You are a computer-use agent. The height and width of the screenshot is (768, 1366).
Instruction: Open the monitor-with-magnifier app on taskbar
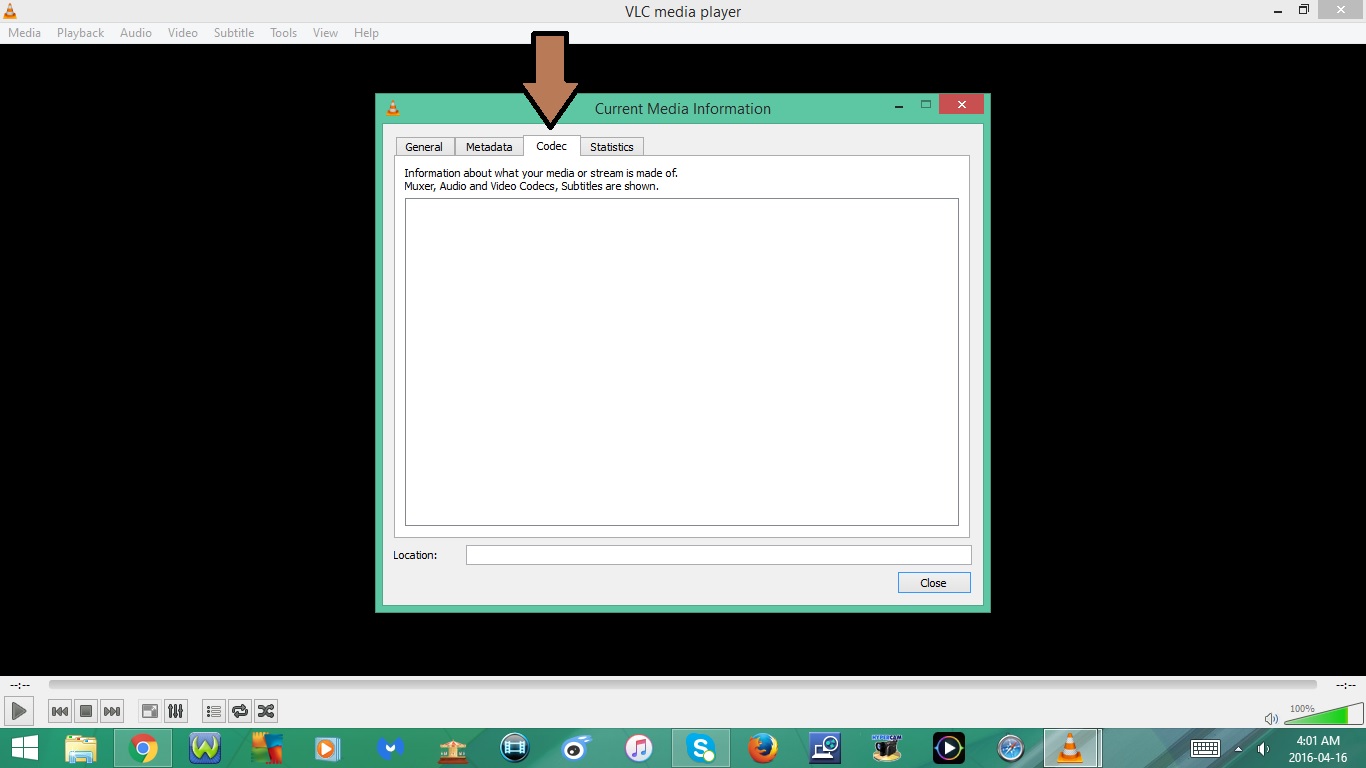point(825,748)
